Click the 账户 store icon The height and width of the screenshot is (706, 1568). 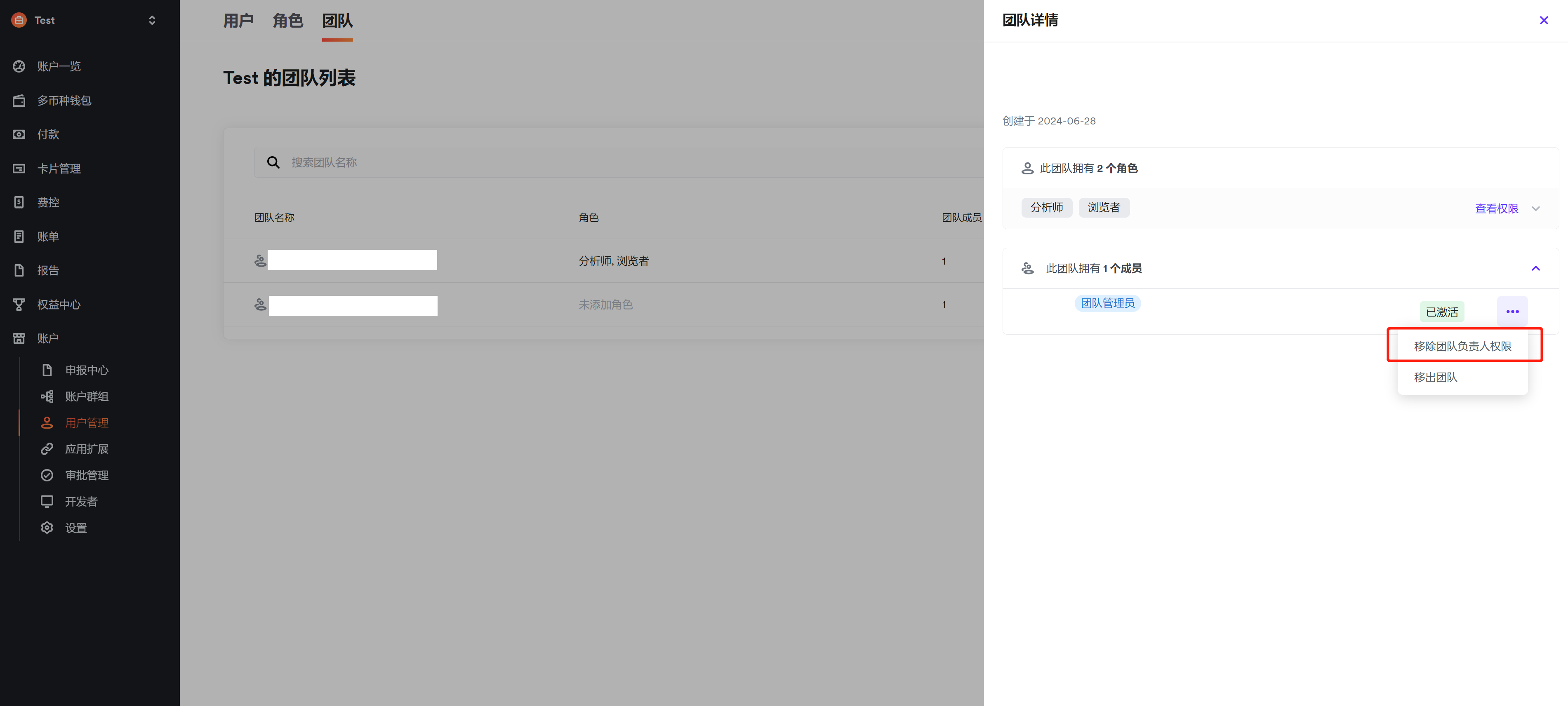(19, 338)
